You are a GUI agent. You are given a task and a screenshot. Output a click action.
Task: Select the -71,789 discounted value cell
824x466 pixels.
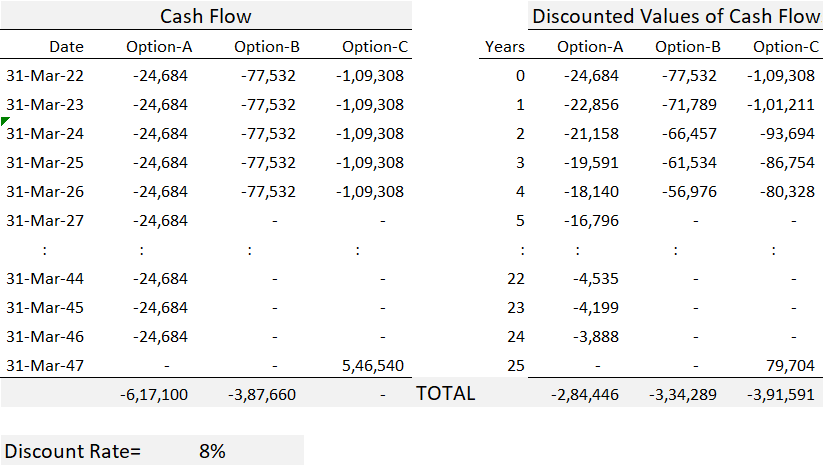click(x=689, y=105)
